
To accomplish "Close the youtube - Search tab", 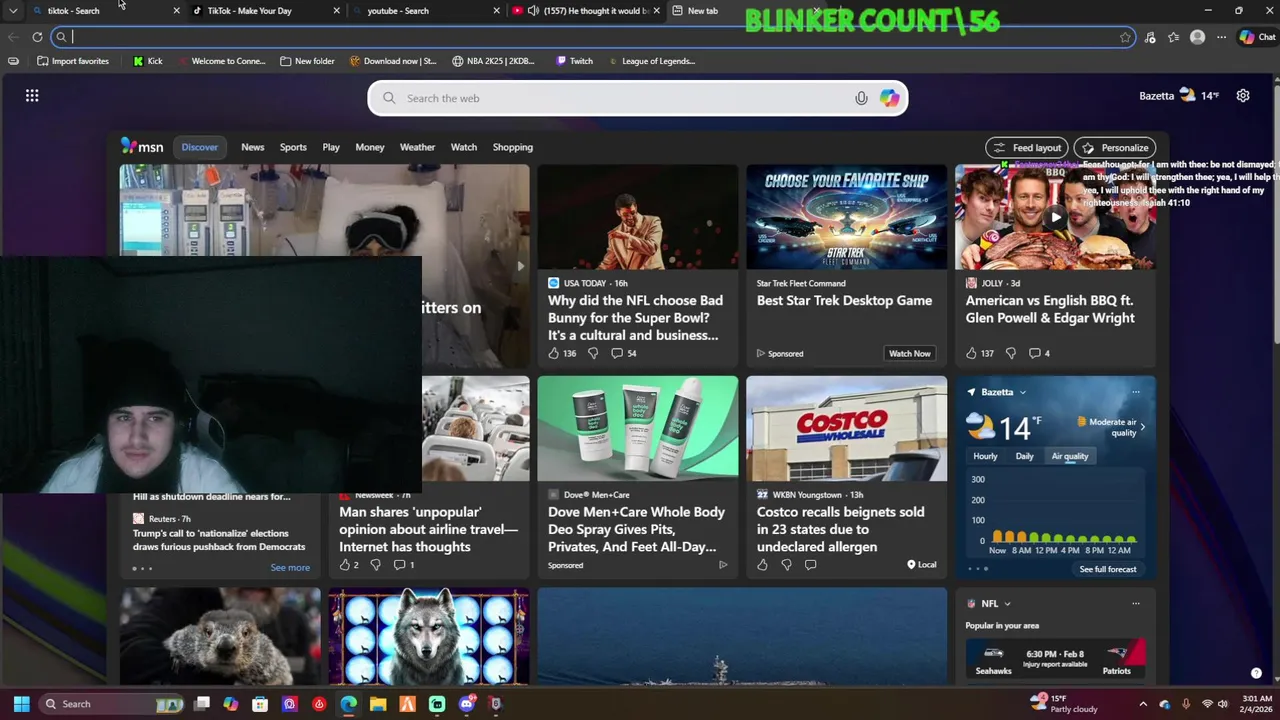I will pos(496,11).
